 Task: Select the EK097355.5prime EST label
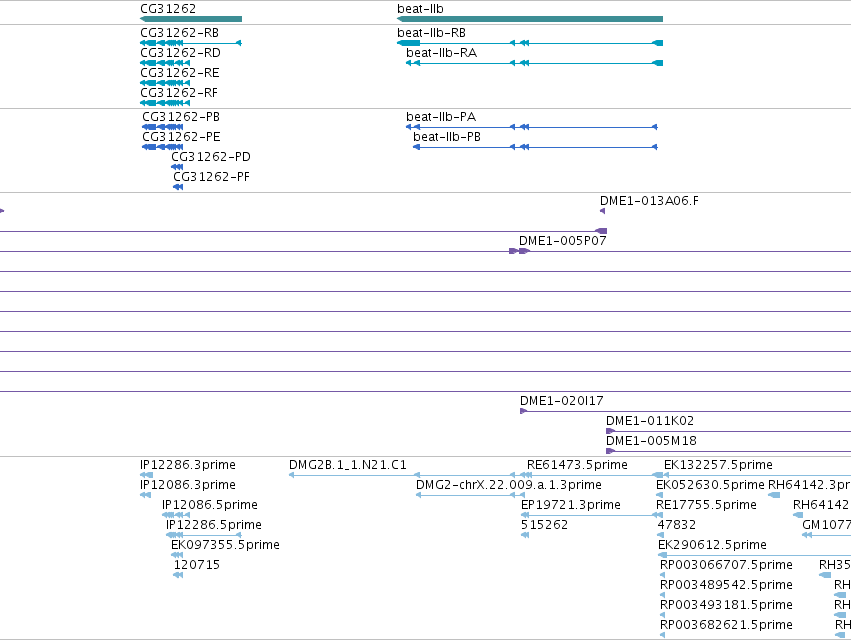point(225,545)
